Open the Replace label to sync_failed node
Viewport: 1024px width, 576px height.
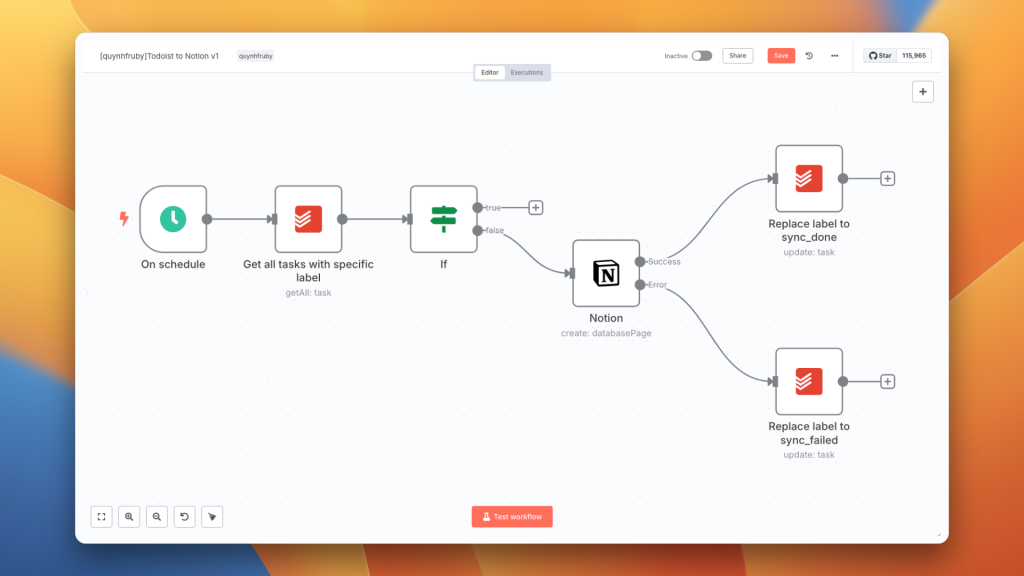click(809, 381)
